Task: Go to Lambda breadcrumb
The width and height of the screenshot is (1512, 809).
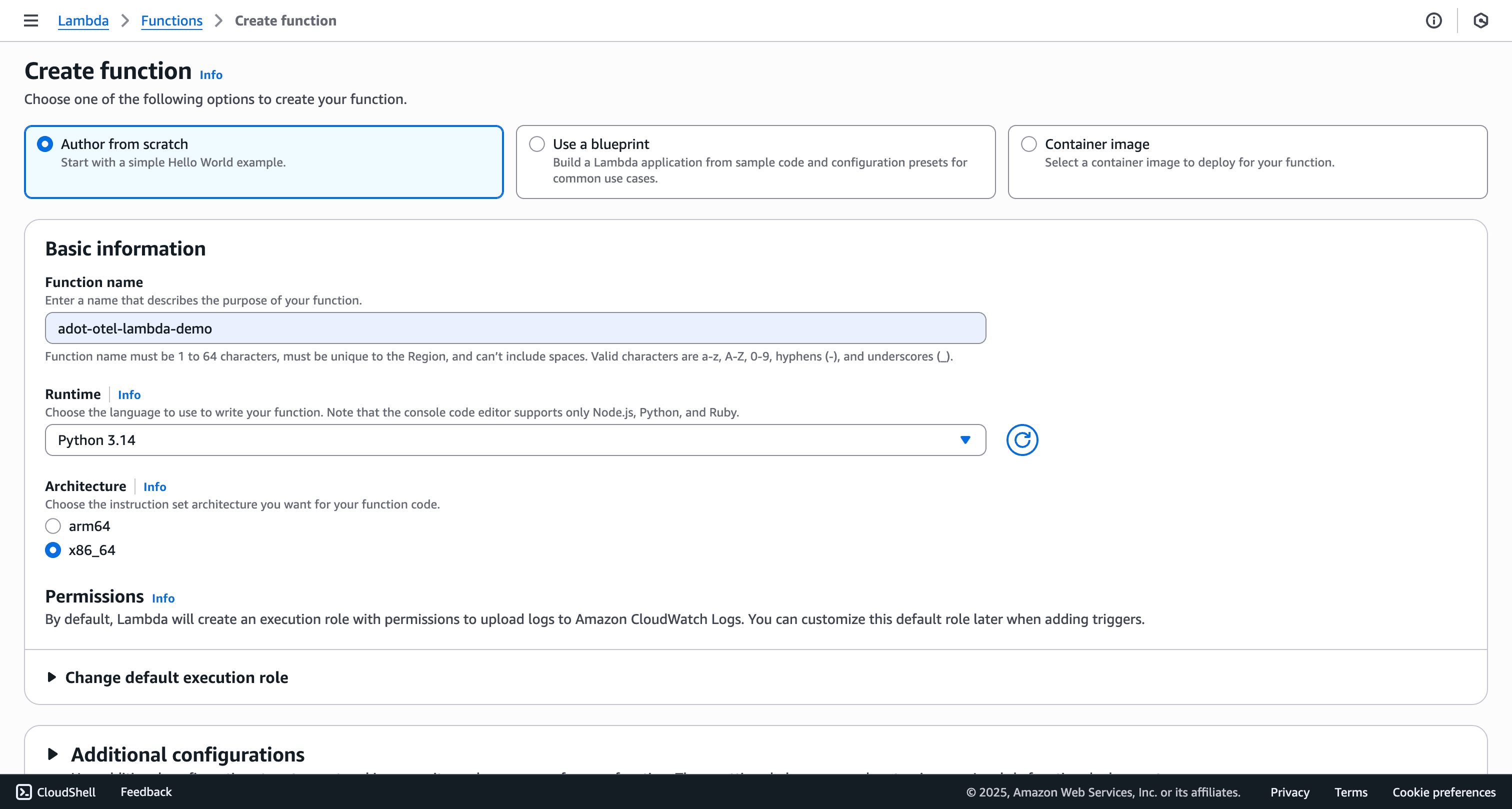Action: tap(83, 20)
